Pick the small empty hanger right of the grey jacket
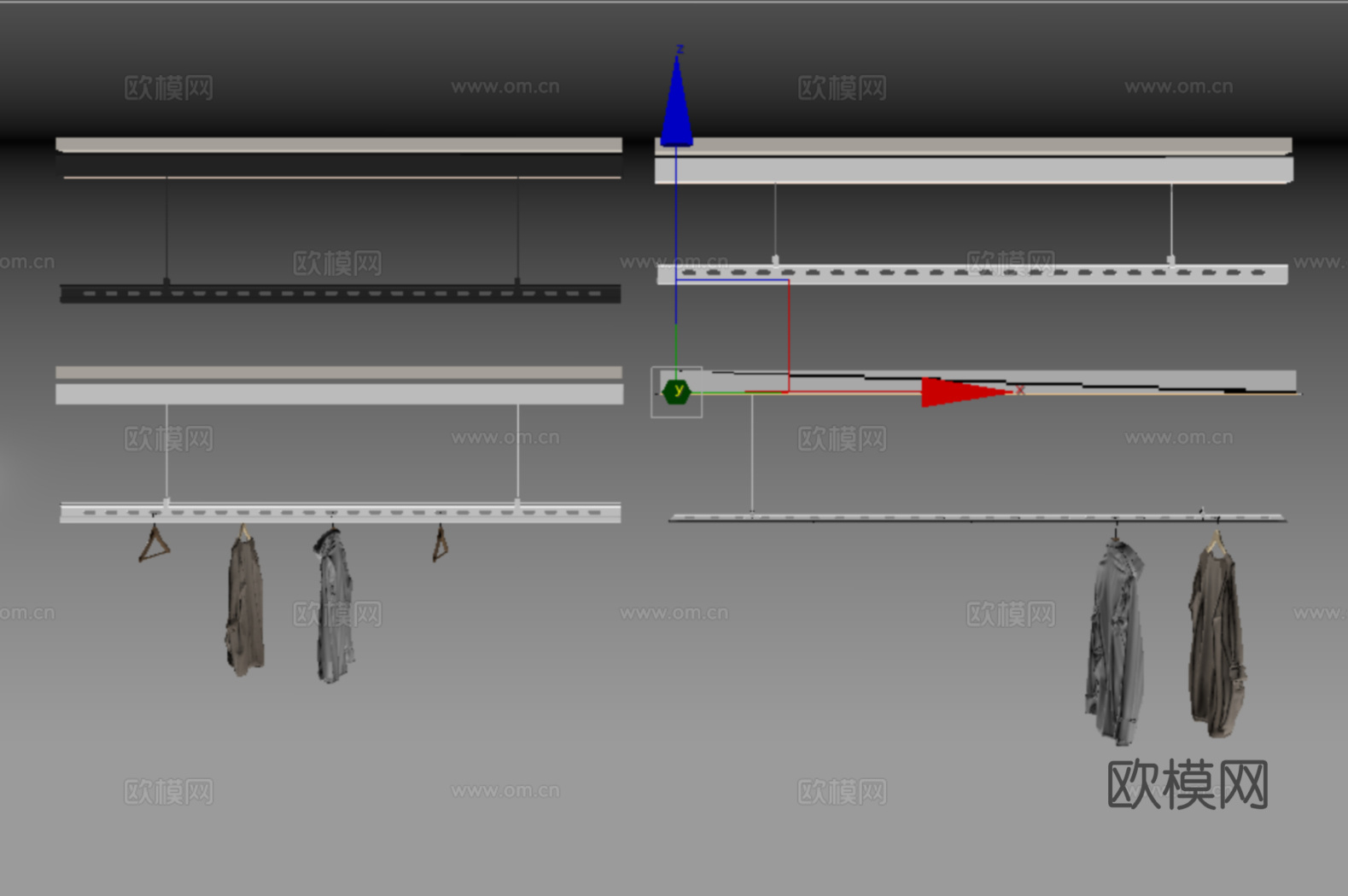This screenshot has width=1348, height=896. coord(440,543)
